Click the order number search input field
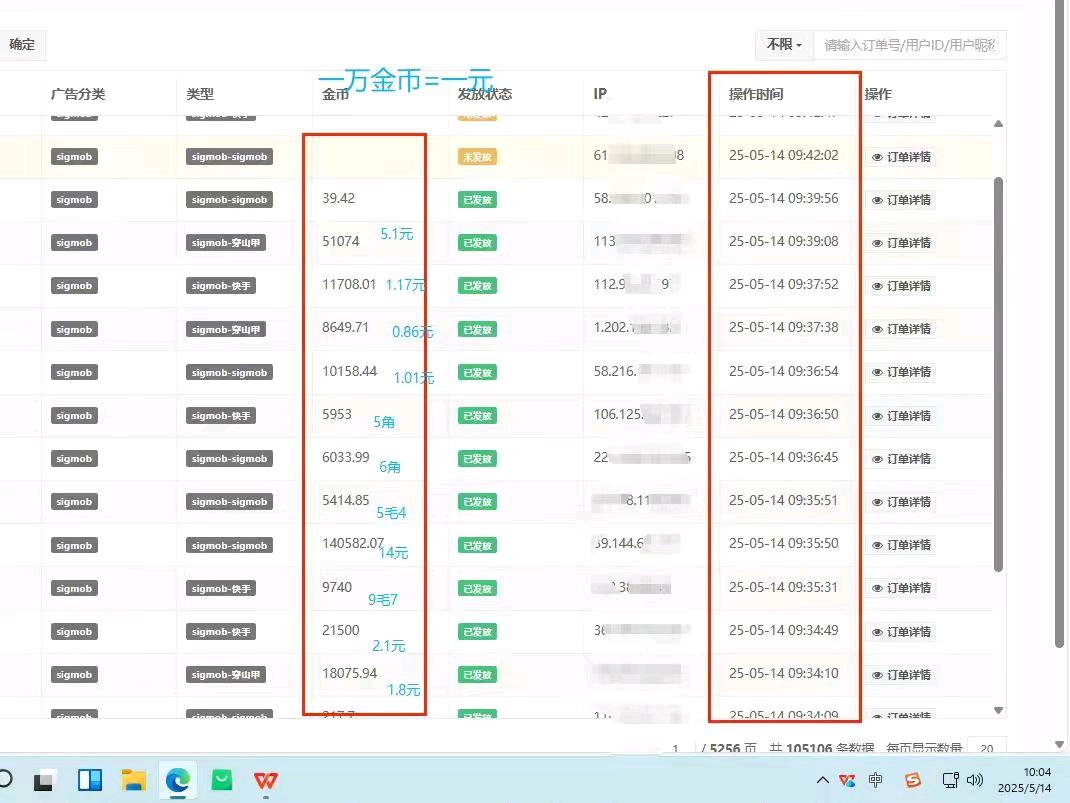 (910, 45)
